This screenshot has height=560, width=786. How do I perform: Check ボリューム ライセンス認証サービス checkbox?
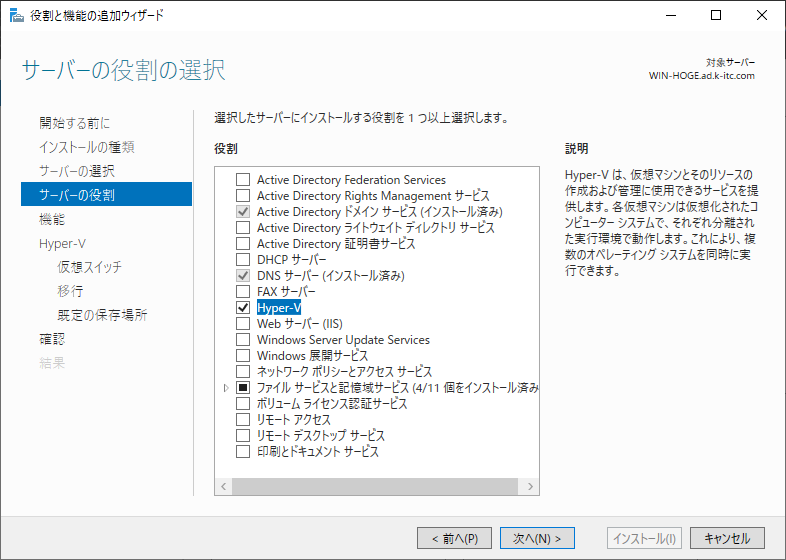tap(243, 404)
